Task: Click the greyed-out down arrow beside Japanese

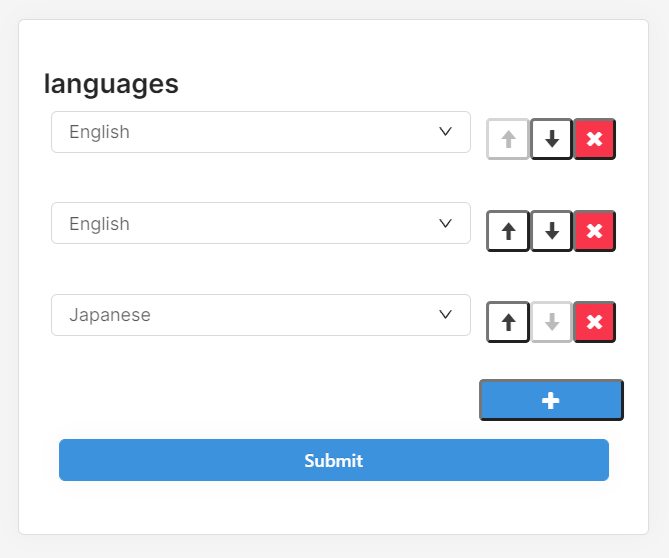Action: tap(551, 322)
